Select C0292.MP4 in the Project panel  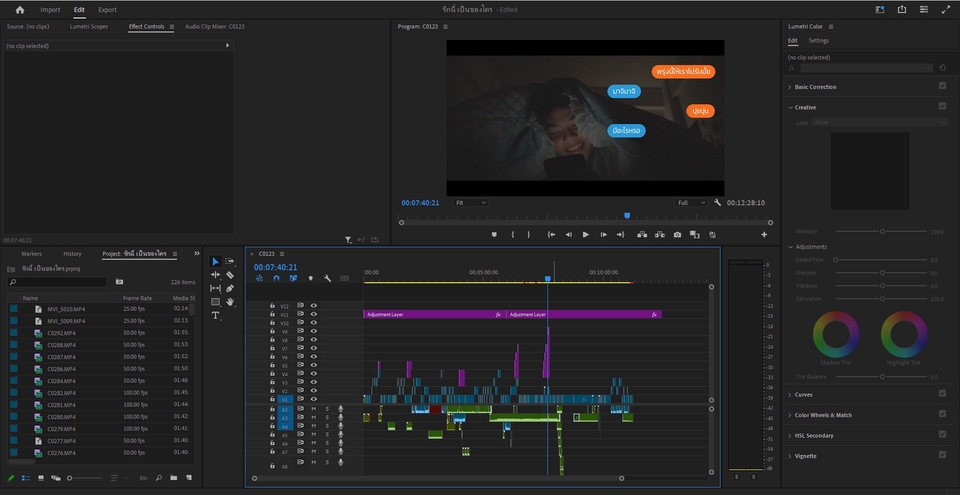(61, 331)
